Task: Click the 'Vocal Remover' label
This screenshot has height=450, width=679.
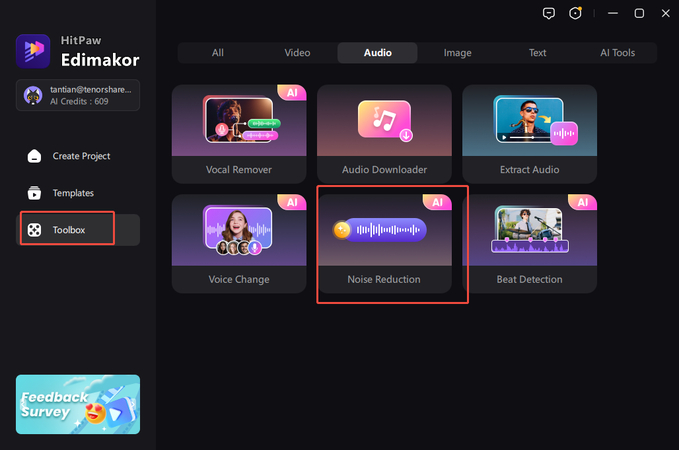Action: coord(239,170)
